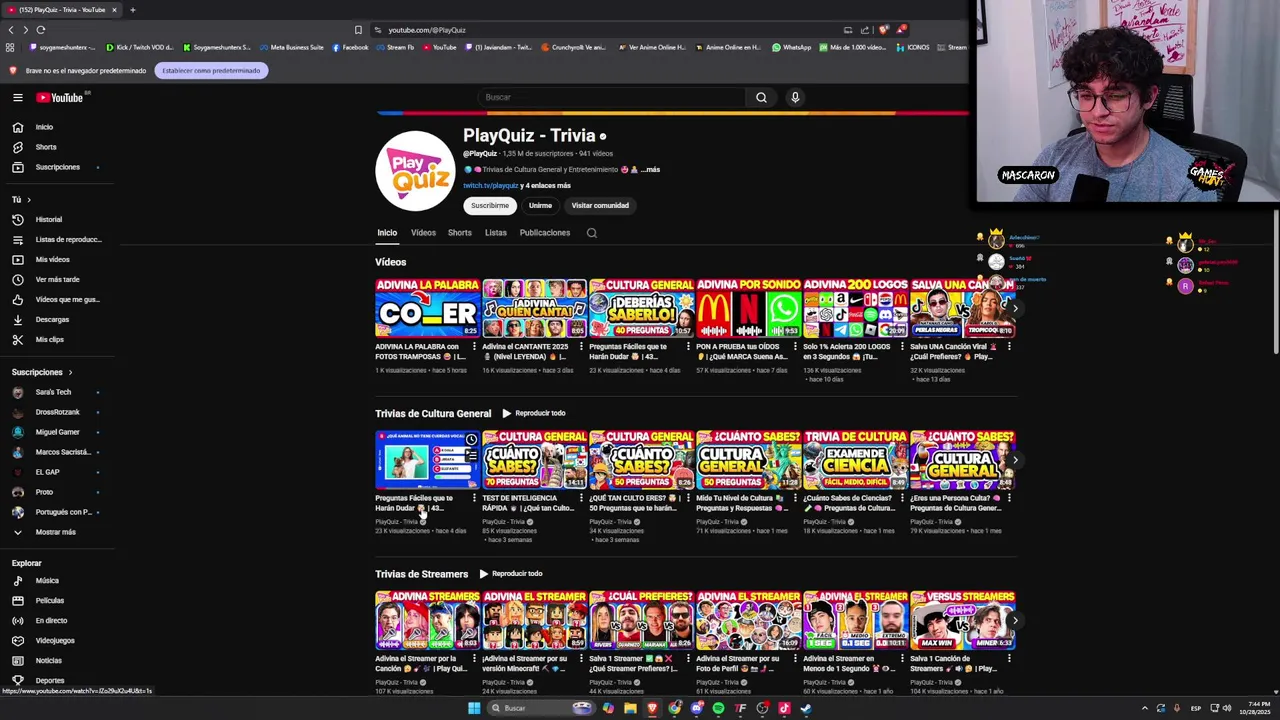1280x720 pixels.
Task: Switch to channel Inicio tab
Action: [x=387, y=233]
